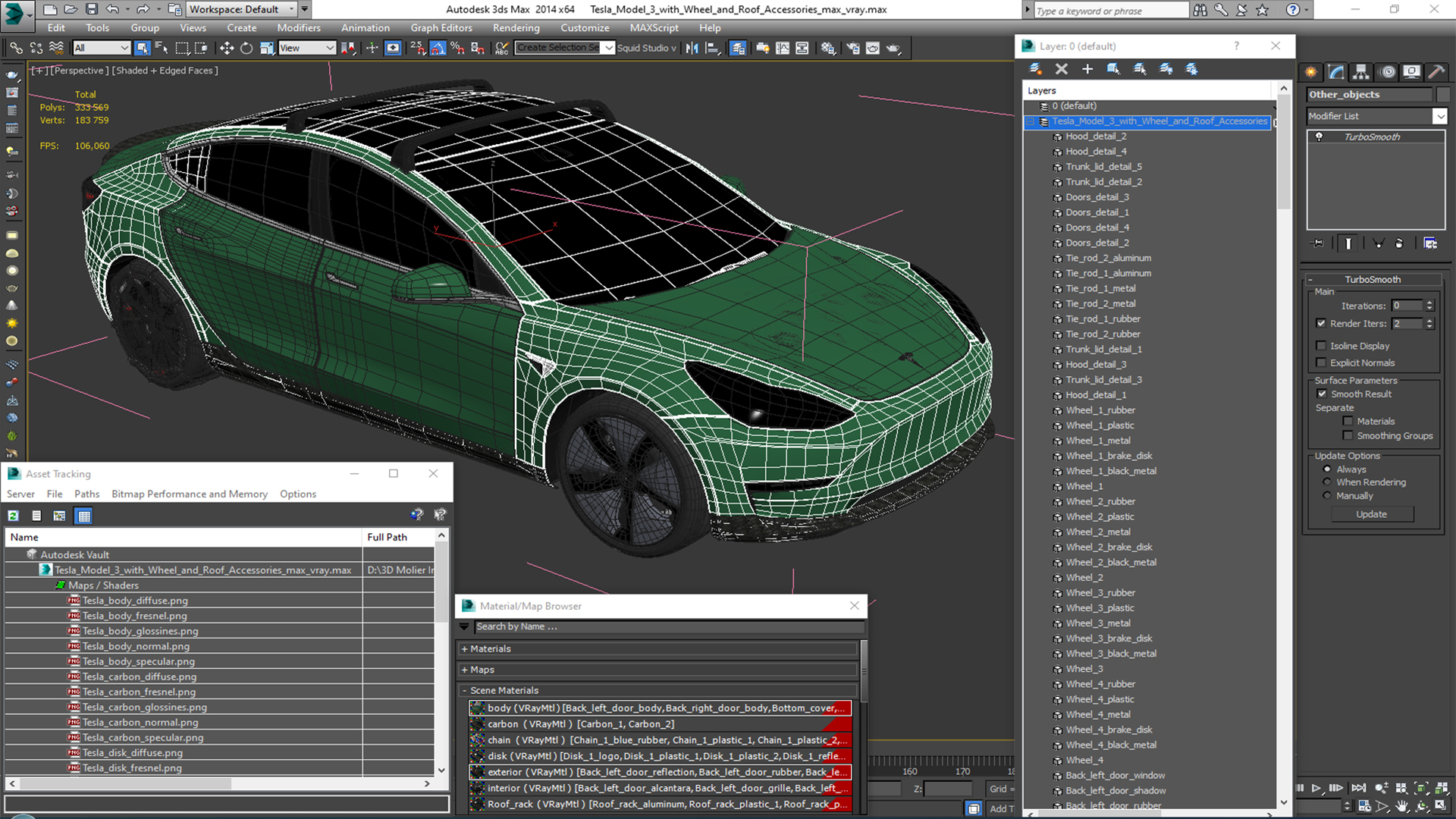Viewport: 1456px width, 819px height.
Task: Switch Asset Tracking to table view icon
Action: (x=84, y=516)
